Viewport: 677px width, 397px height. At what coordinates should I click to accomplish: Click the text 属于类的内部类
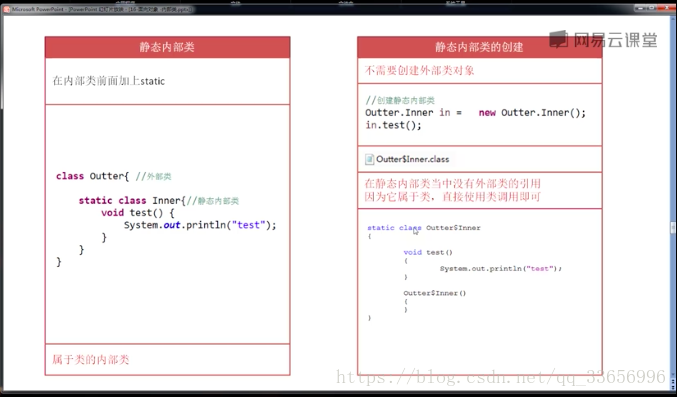coord(91,359)
